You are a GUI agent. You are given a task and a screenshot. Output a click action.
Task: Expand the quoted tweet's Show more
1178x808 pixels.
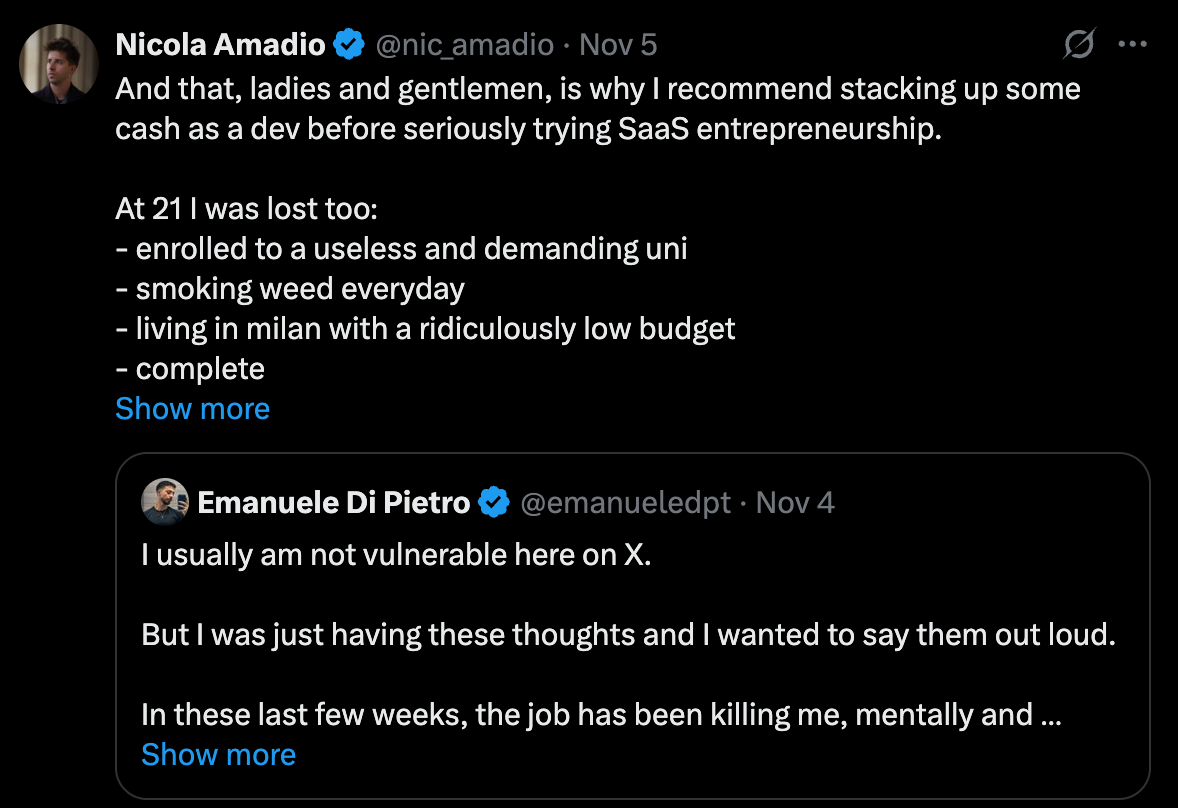tap(218, 754)
